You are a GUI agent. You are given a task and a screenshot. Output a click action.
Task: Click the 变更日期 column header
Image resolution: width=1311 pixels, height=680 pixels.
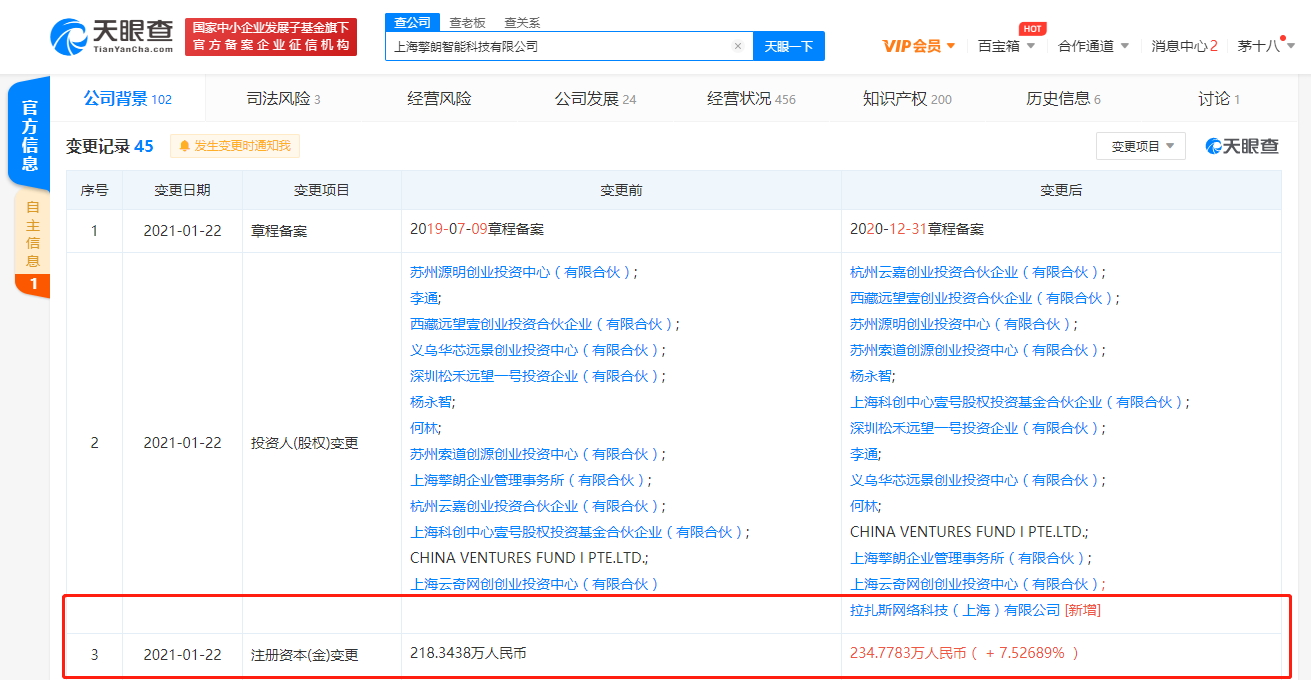[182, 190]
